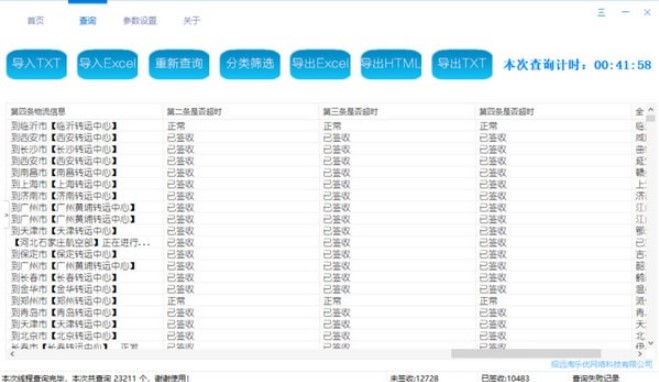Image resolution: width=659 pixels, height=382 pixels.
Task: Open the title bar menu icon
Action: point(601,13)
